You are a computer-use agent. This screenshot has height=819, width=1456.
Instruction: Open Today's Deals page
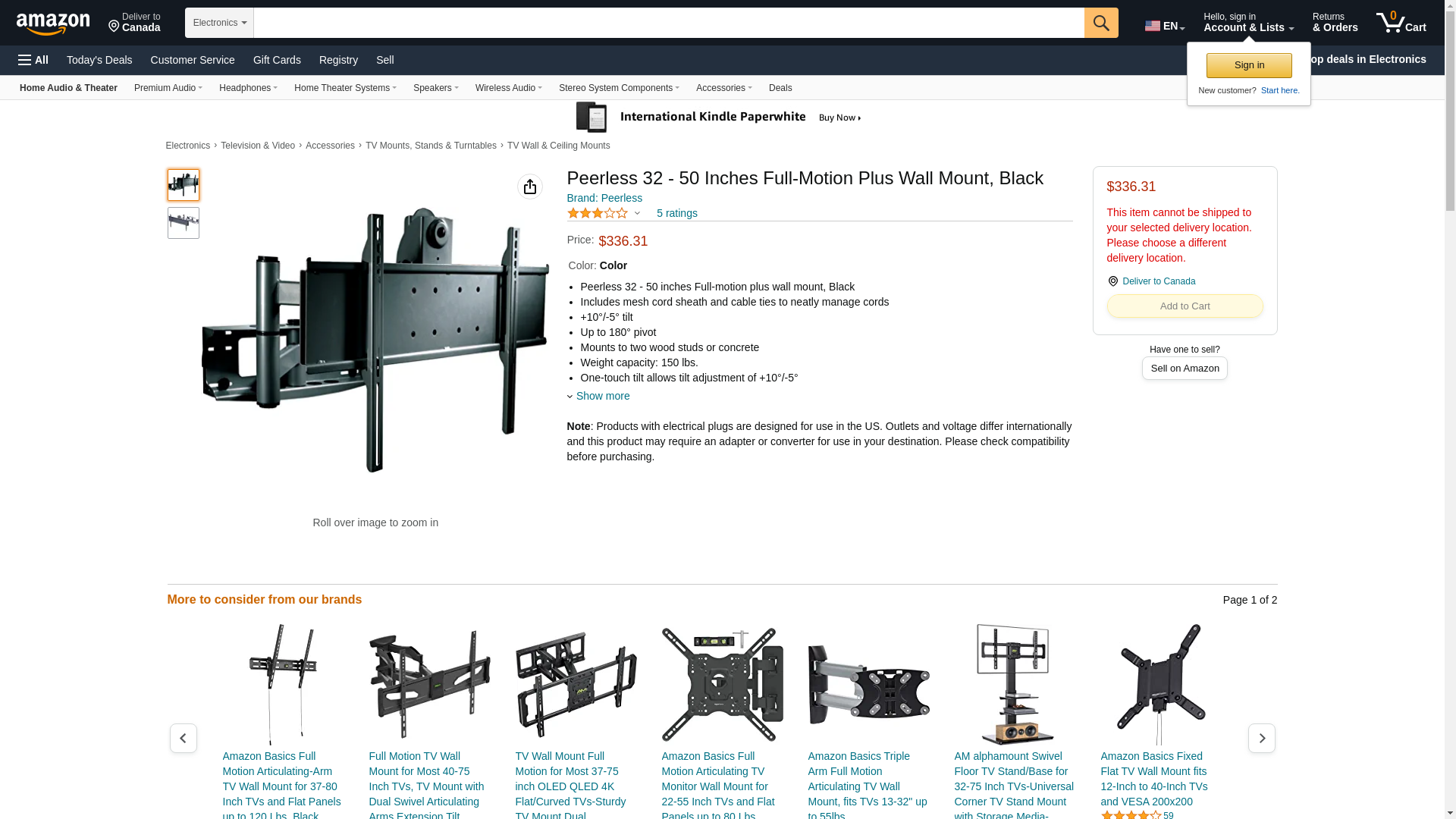coord(99,60)
